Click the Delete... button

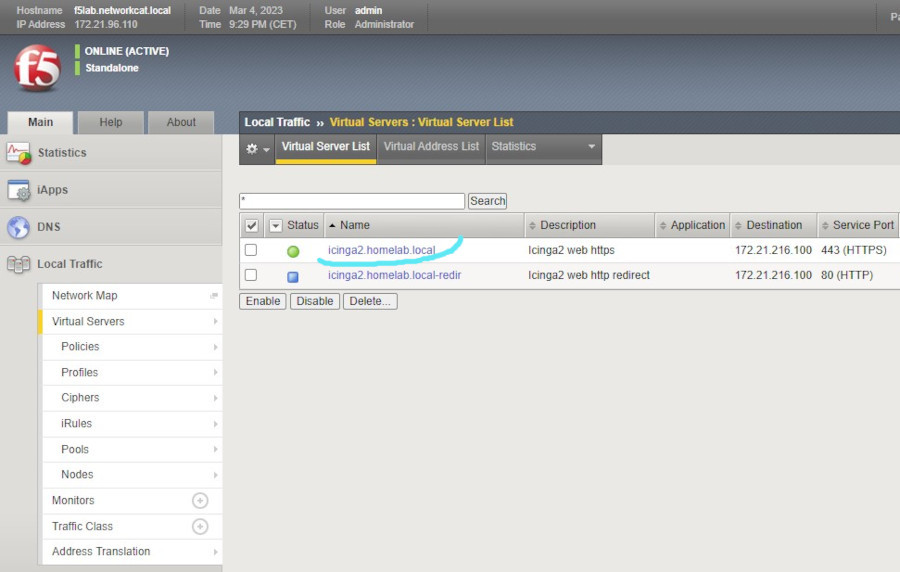pyautogui.click(x=370, y=301)
